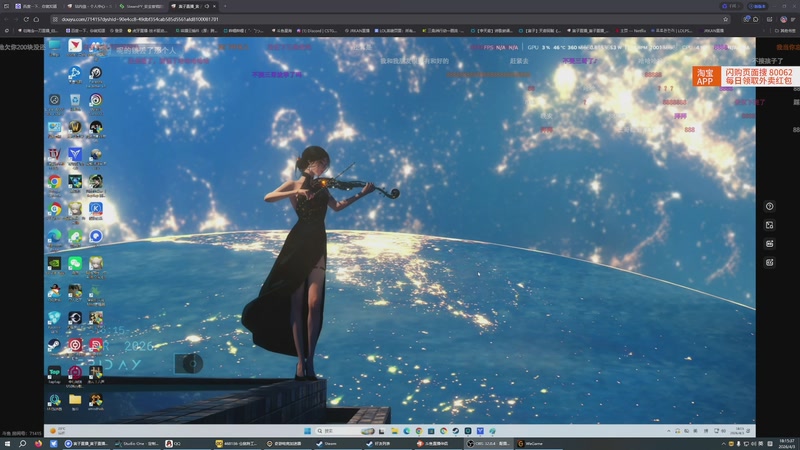Click the Taobao APP ad banner
Image resolution: width=800 pixels, height=450 pixels.
(x=744, y=77)
